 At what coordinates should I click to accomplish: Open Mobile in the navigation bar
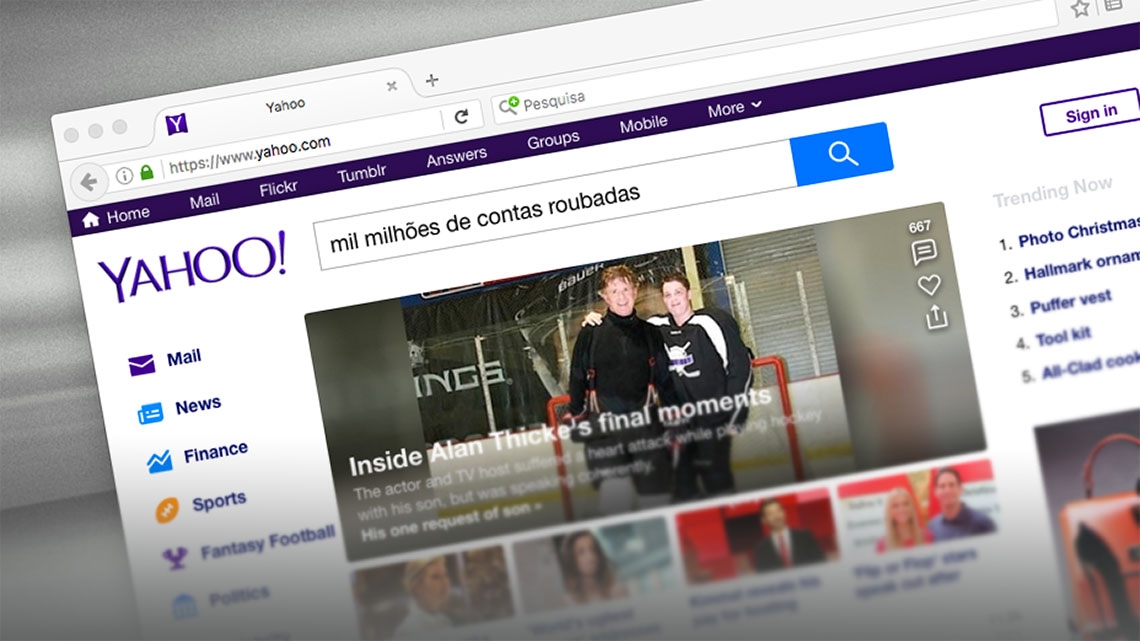tap(643, 124)
